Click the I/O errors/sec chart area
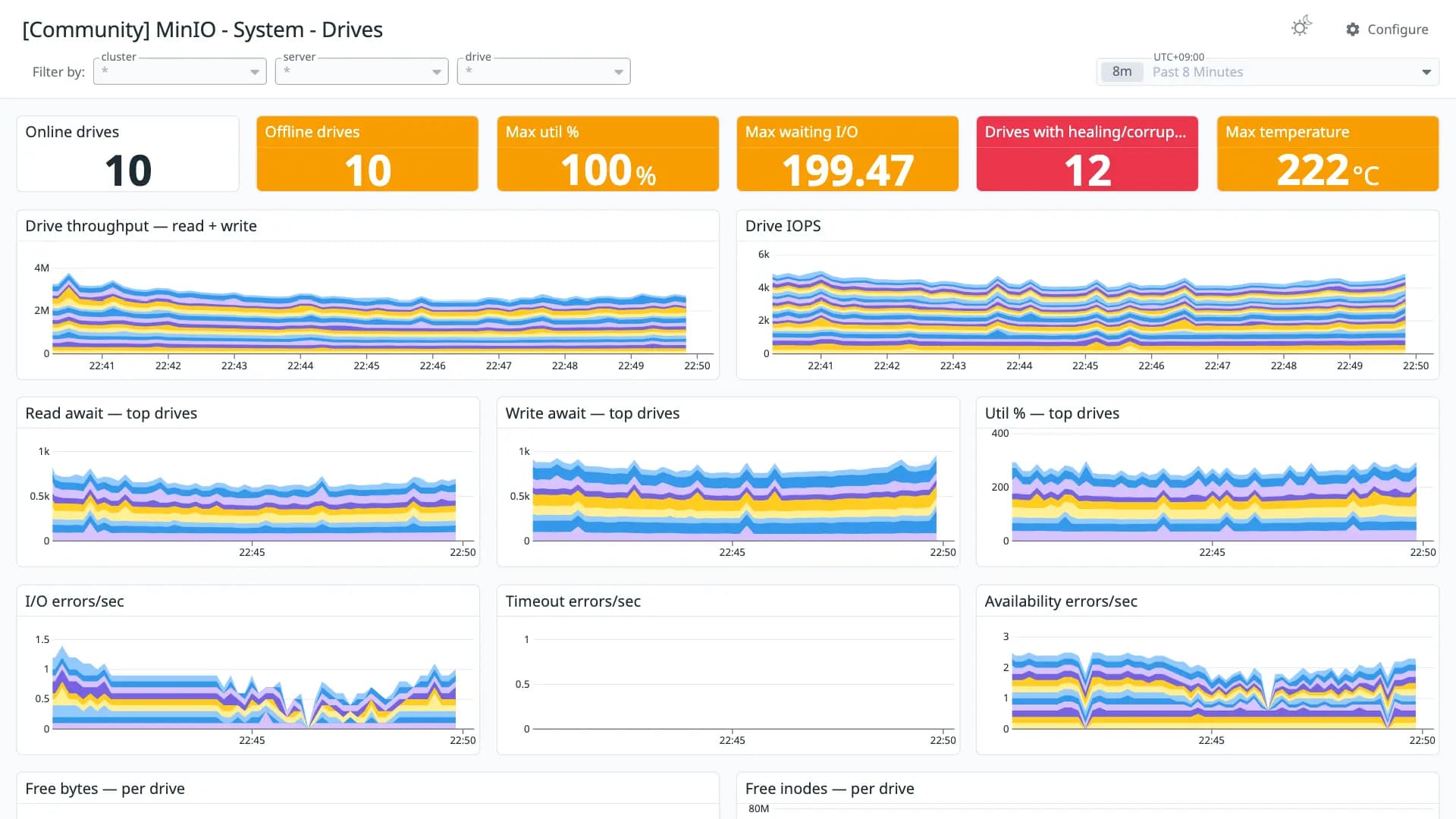This screenshot has height=819, width=1456. 254,687
